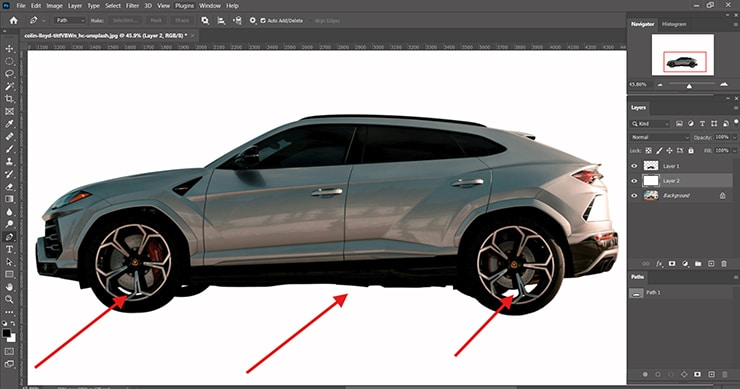740x389 pixels.
Task: Toggle Auto Add/Delete checkbox
Action: (263, 21)
